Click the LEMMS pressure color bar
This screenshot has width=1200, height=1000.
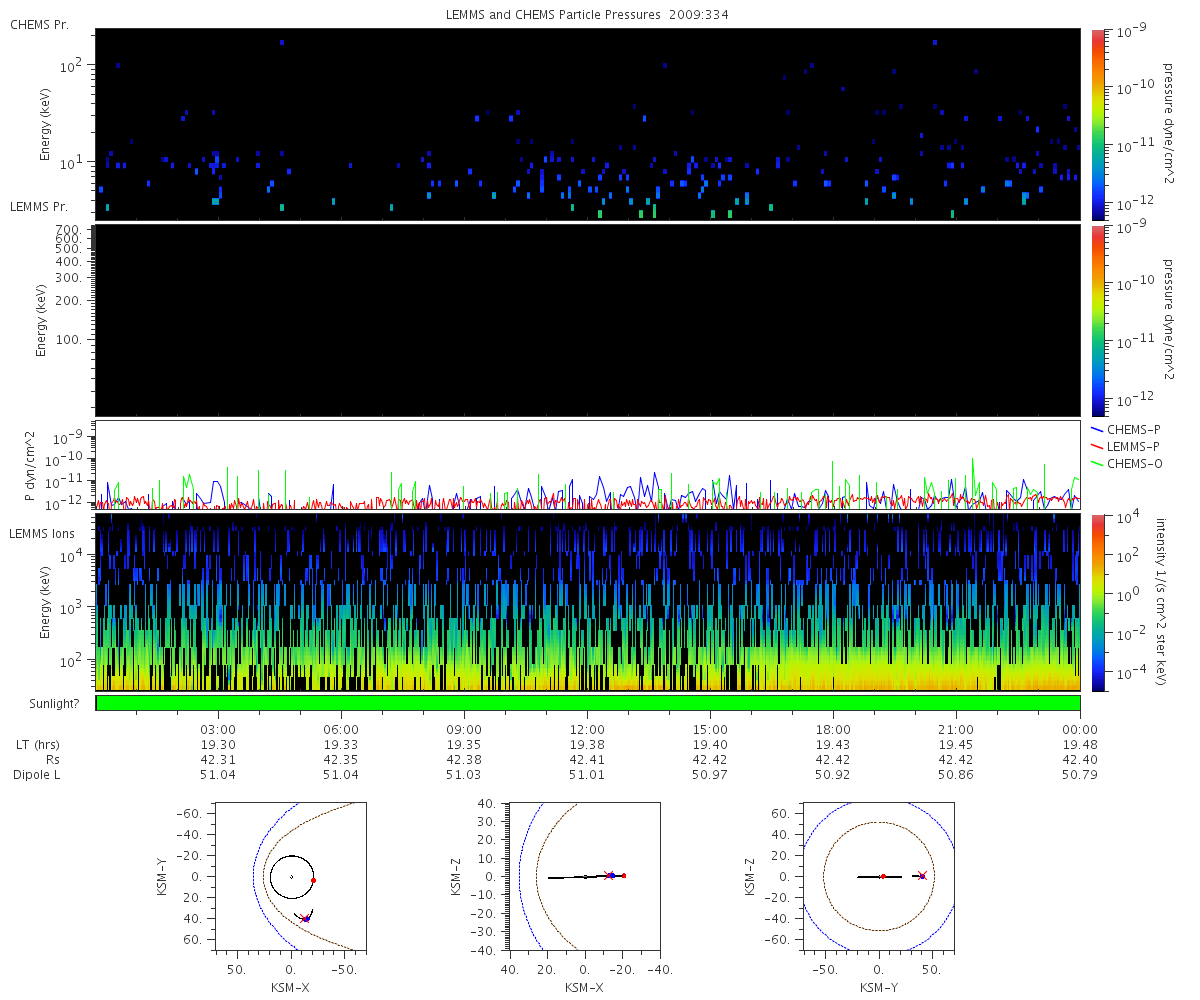(1097, 320)
